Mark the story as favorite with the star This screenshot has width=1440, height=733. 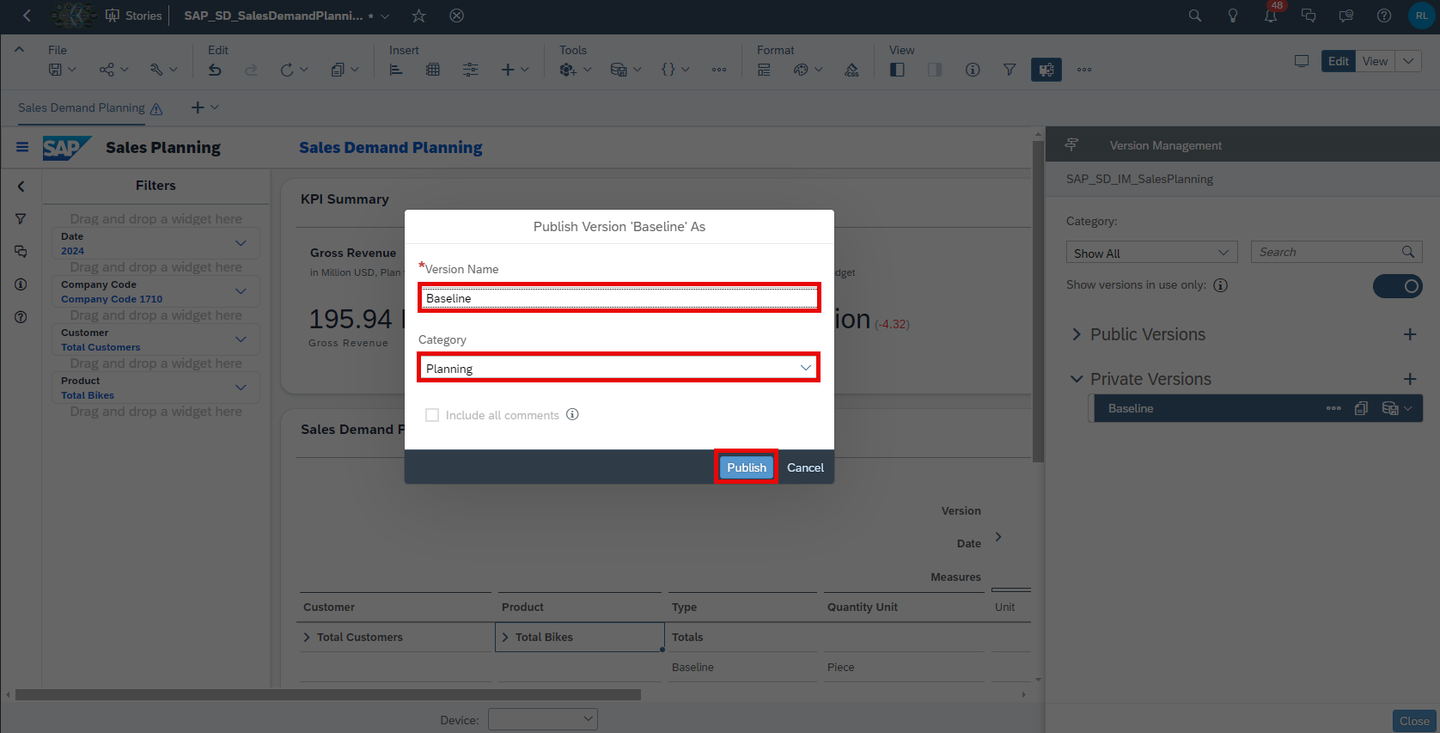coord(419,16)
